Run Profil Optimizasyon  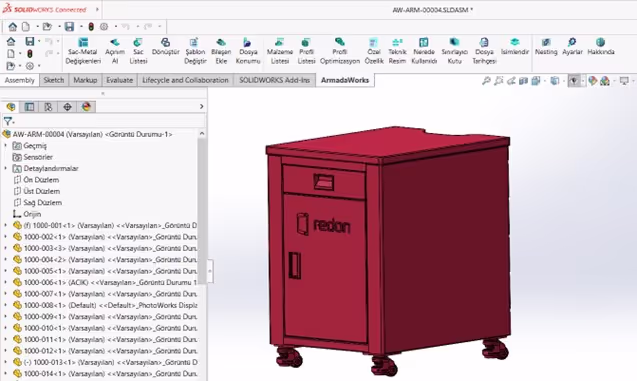340,51
